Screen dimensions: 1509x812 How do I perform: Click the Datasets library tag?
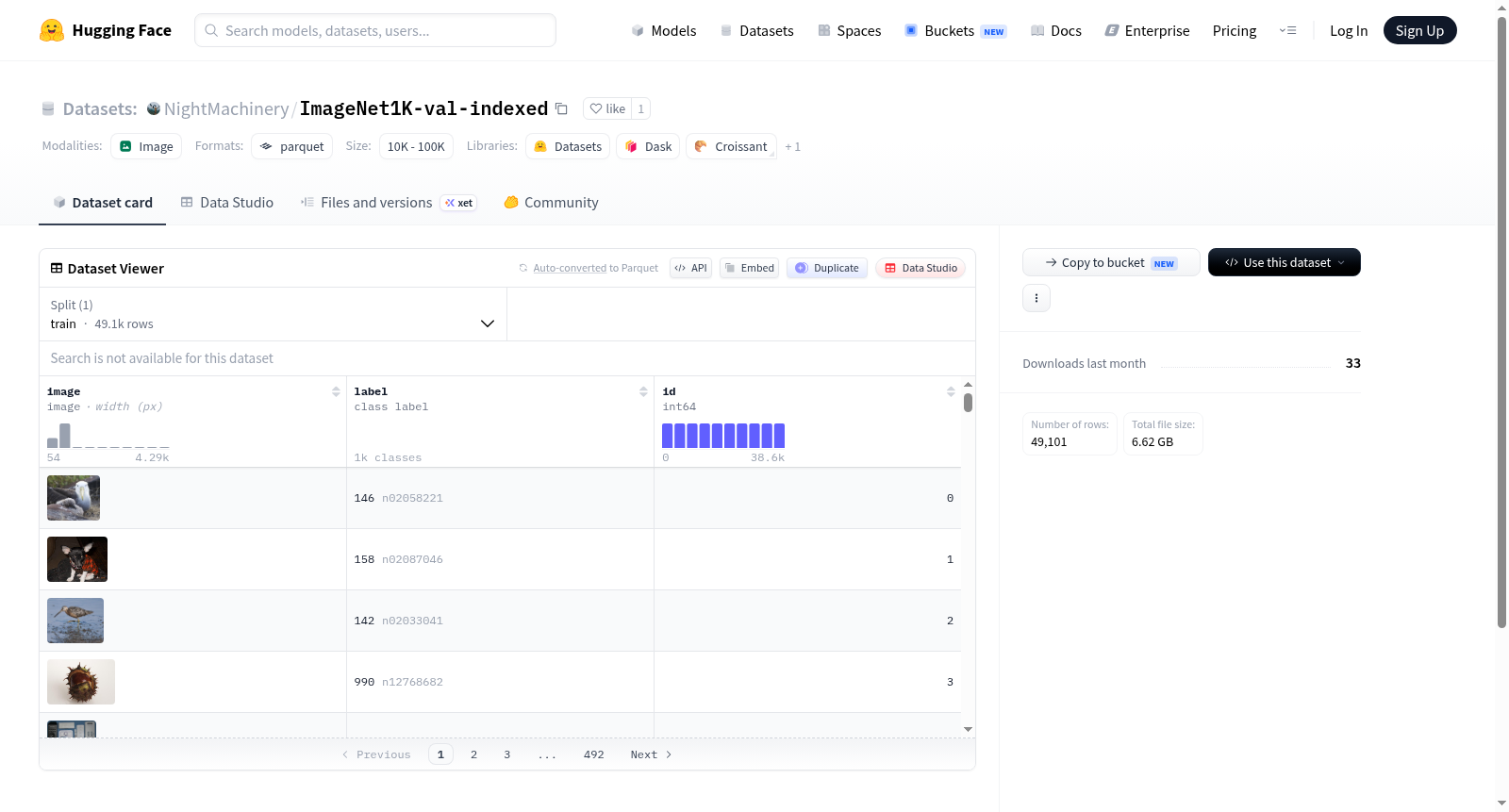(568, 146)
